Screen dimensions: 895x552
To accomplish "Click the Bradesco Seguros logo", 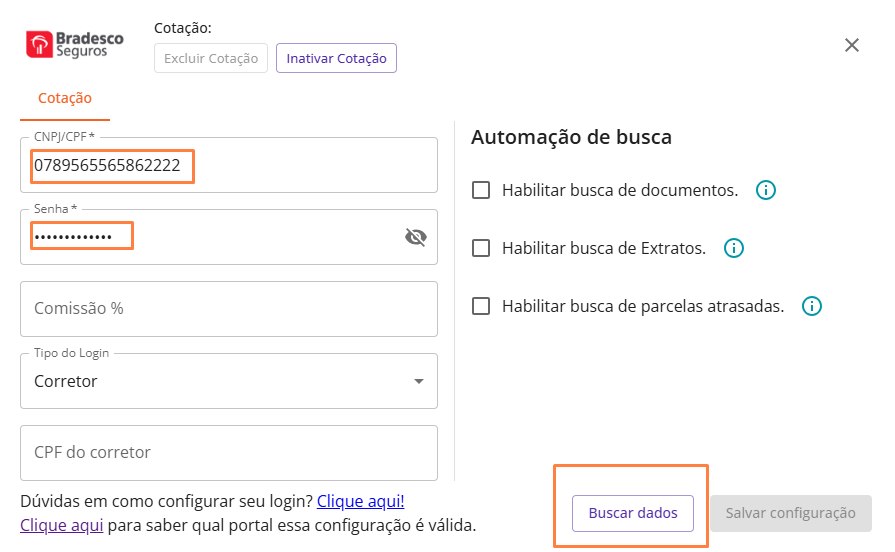I will [x=75, y=45].
